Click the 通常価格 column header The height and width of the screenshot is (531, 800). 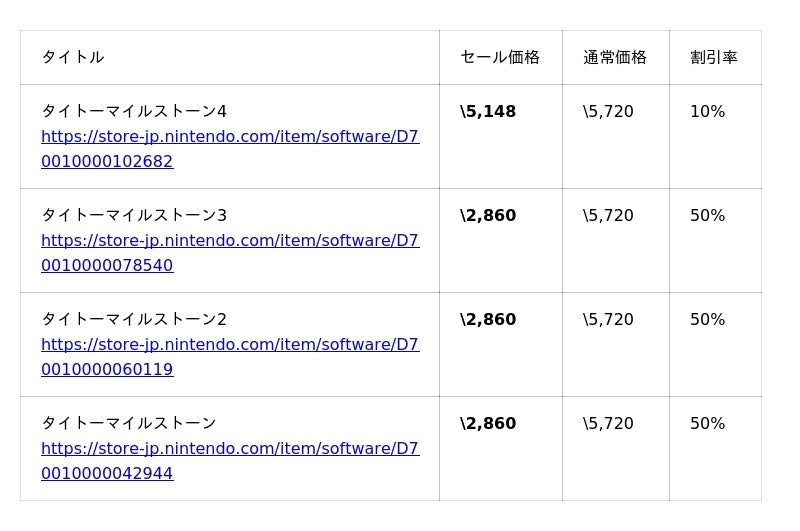point(615,58)
